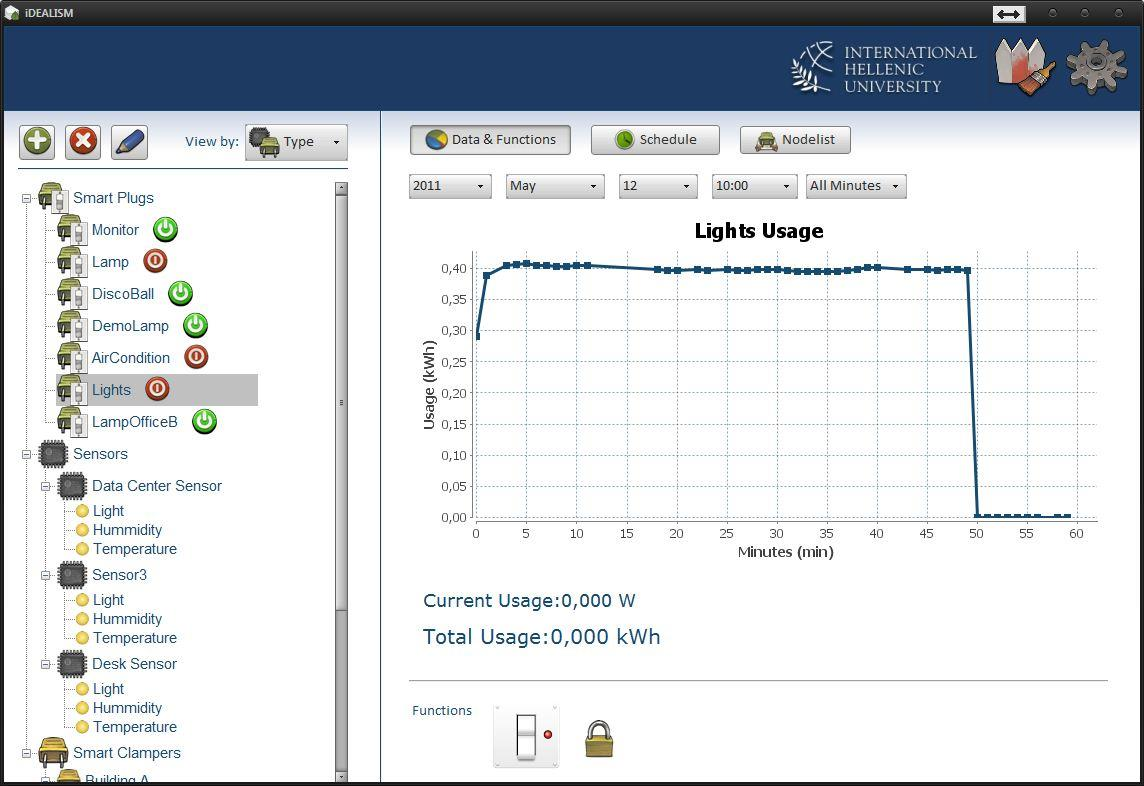Toggle the Lamp red power button

pos(155,261)
